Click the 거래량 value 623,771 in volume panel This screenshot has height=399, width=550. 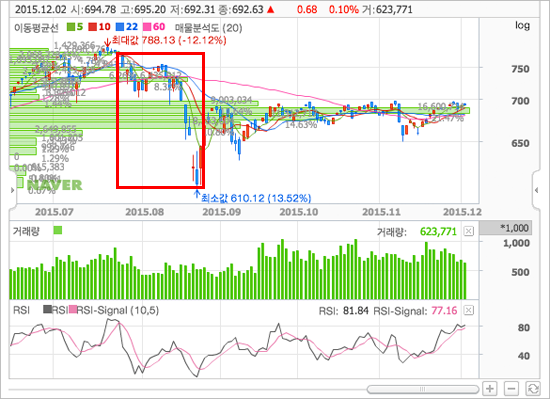[438, 232]
